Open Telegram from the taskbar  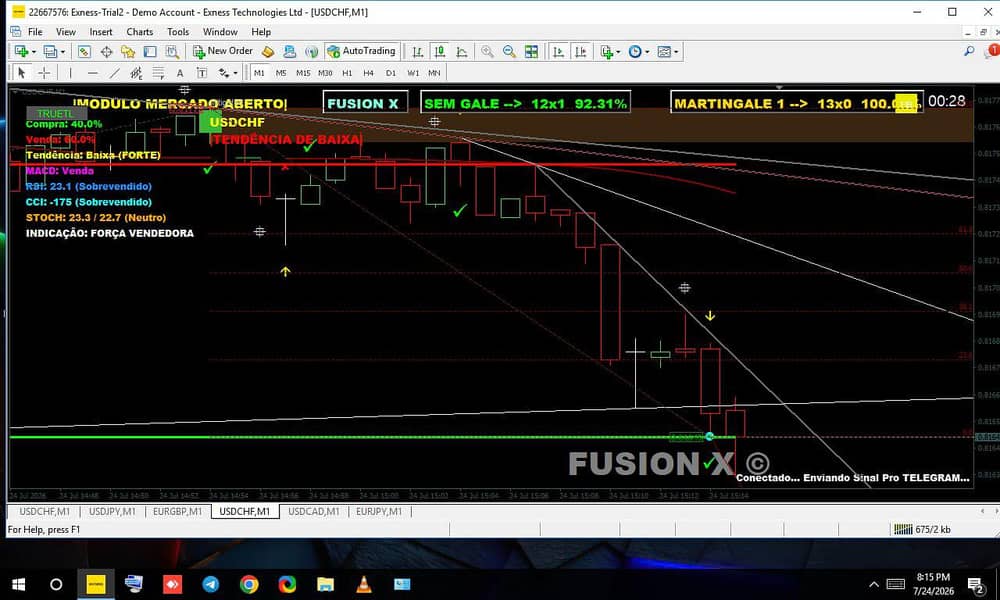210,584
